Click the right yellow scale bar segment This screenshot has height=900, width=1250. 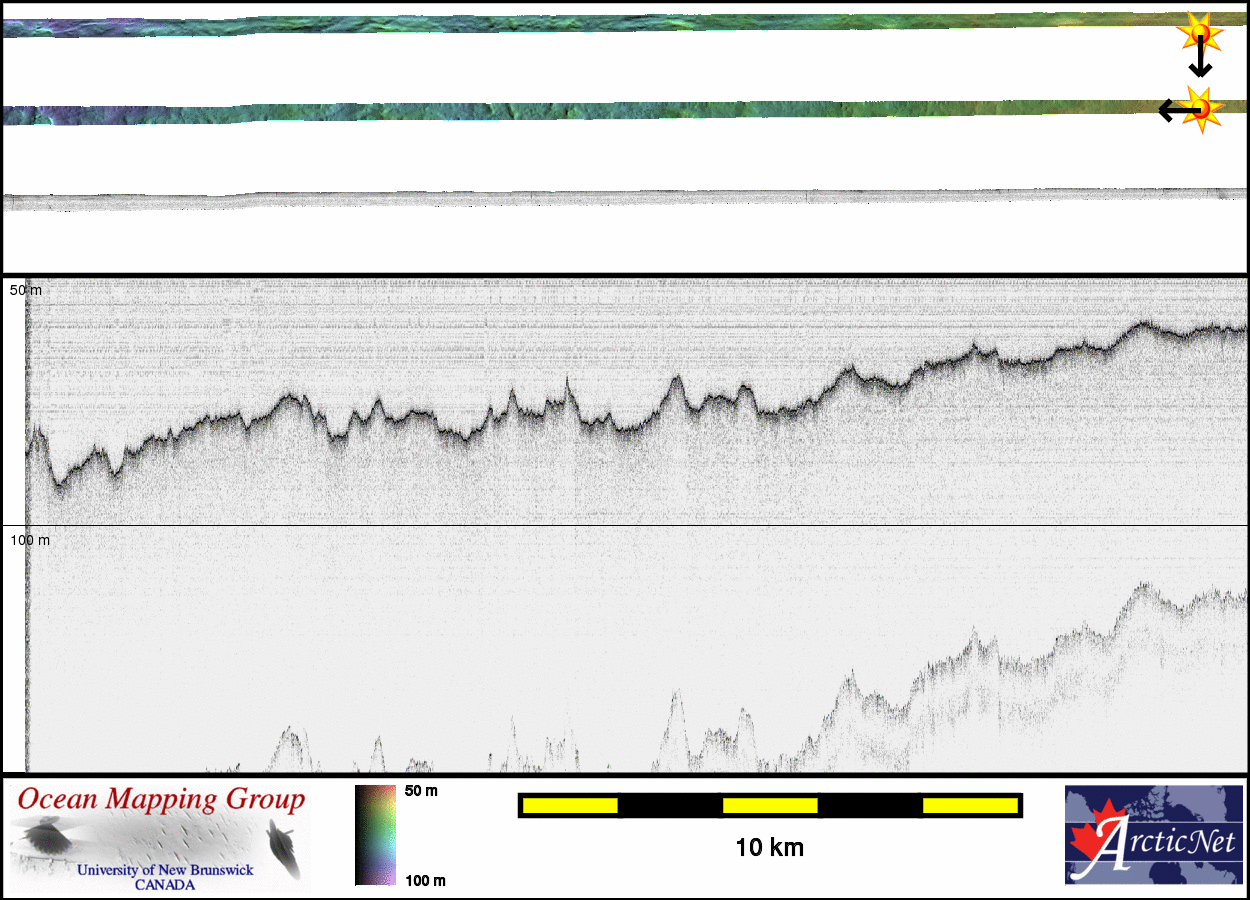coord(970,805)
